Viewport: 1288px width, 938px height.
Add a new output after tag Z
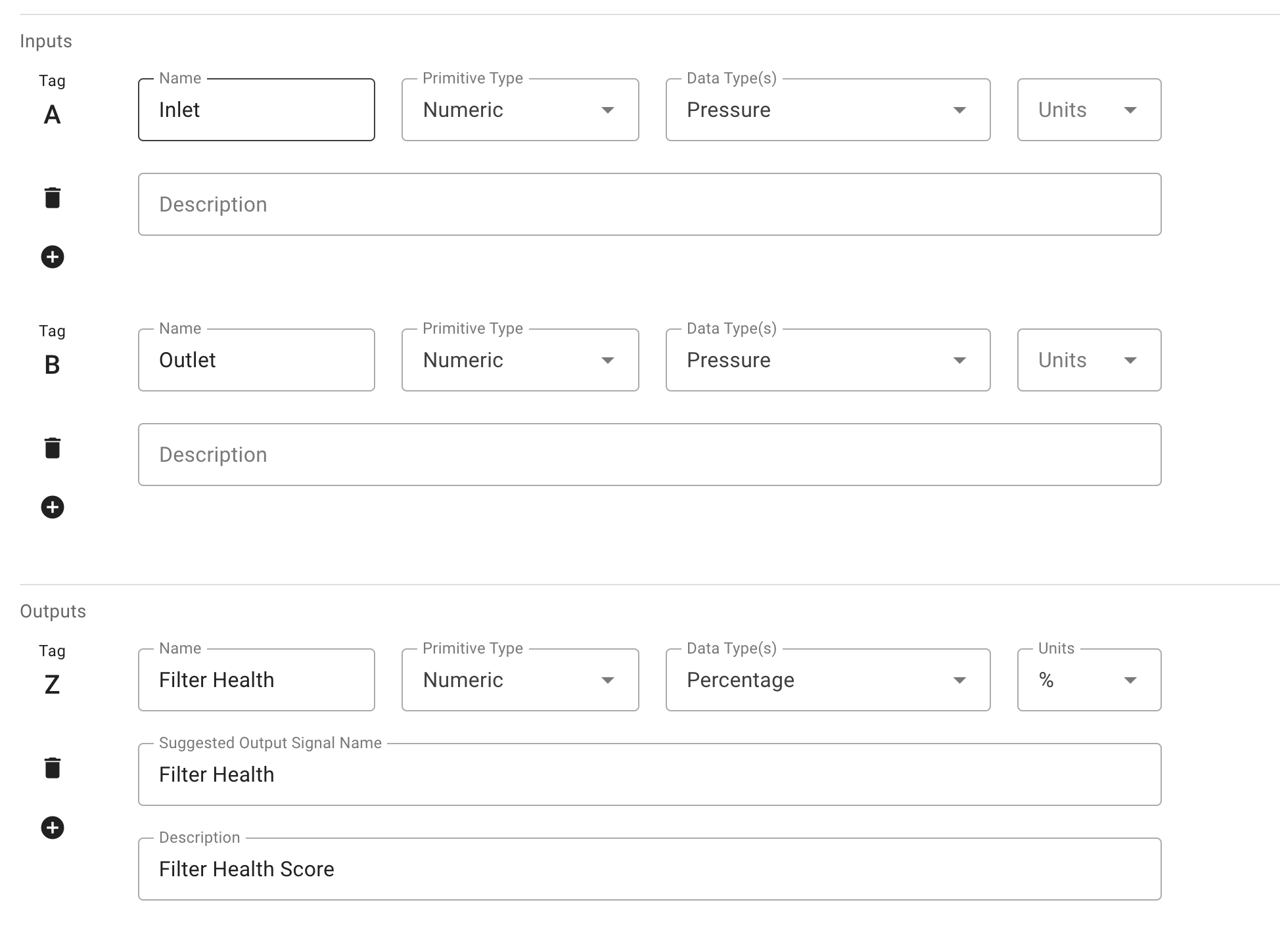point(53,828)
